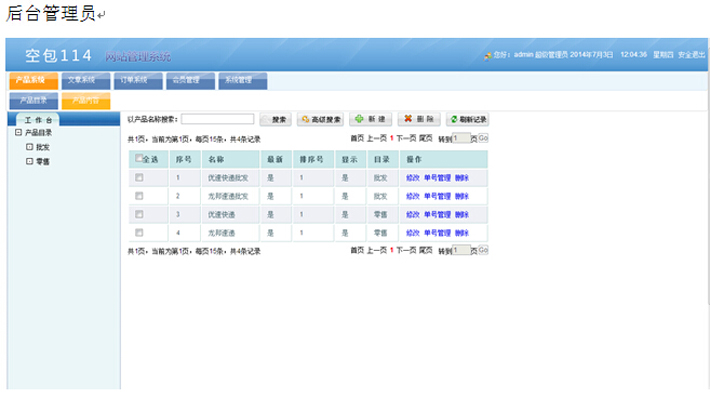
Task: Switch to the 文章系统 tab
Action: point(86,81)
